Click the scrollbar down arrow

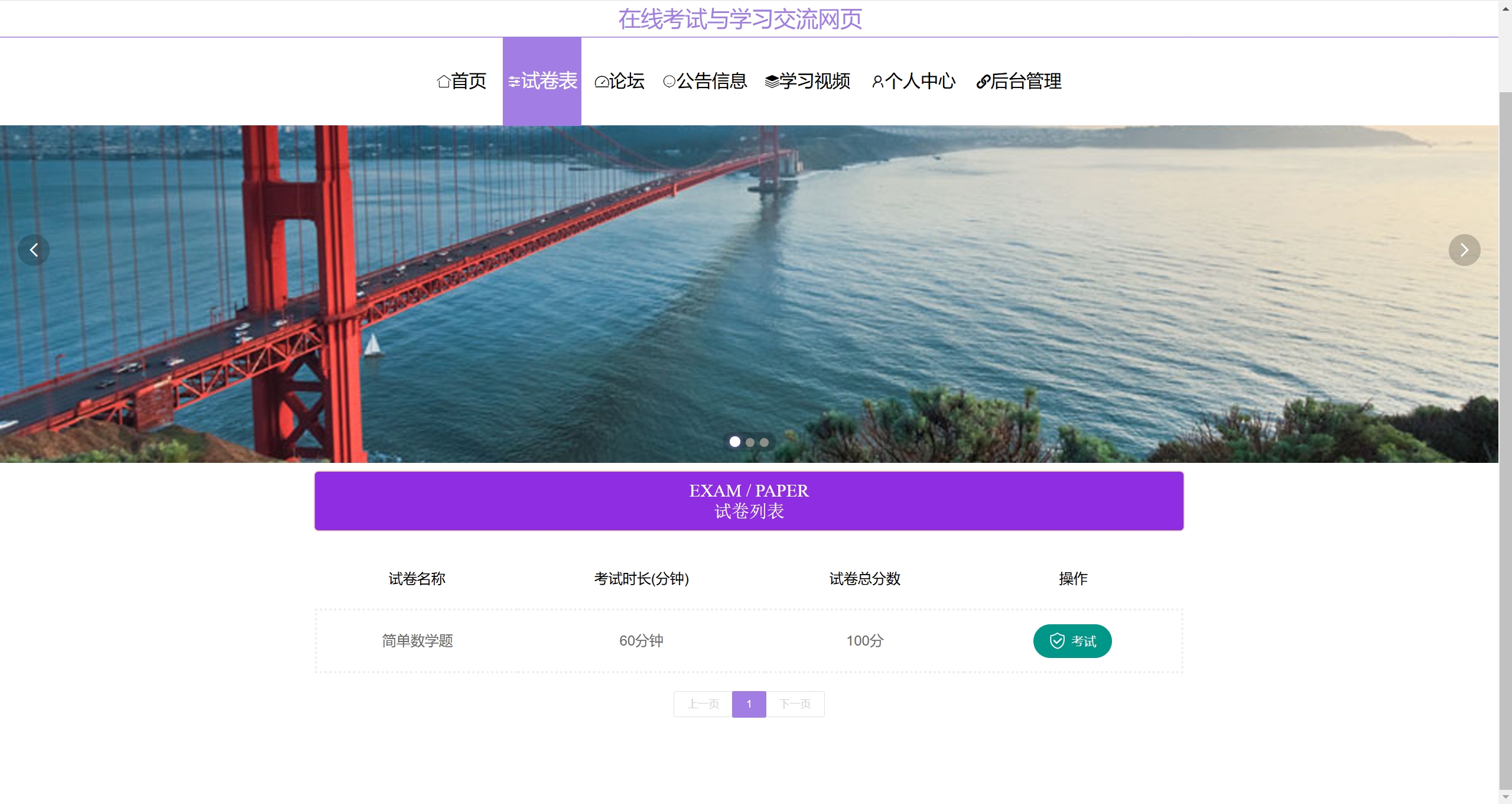tap(1505, 796)
